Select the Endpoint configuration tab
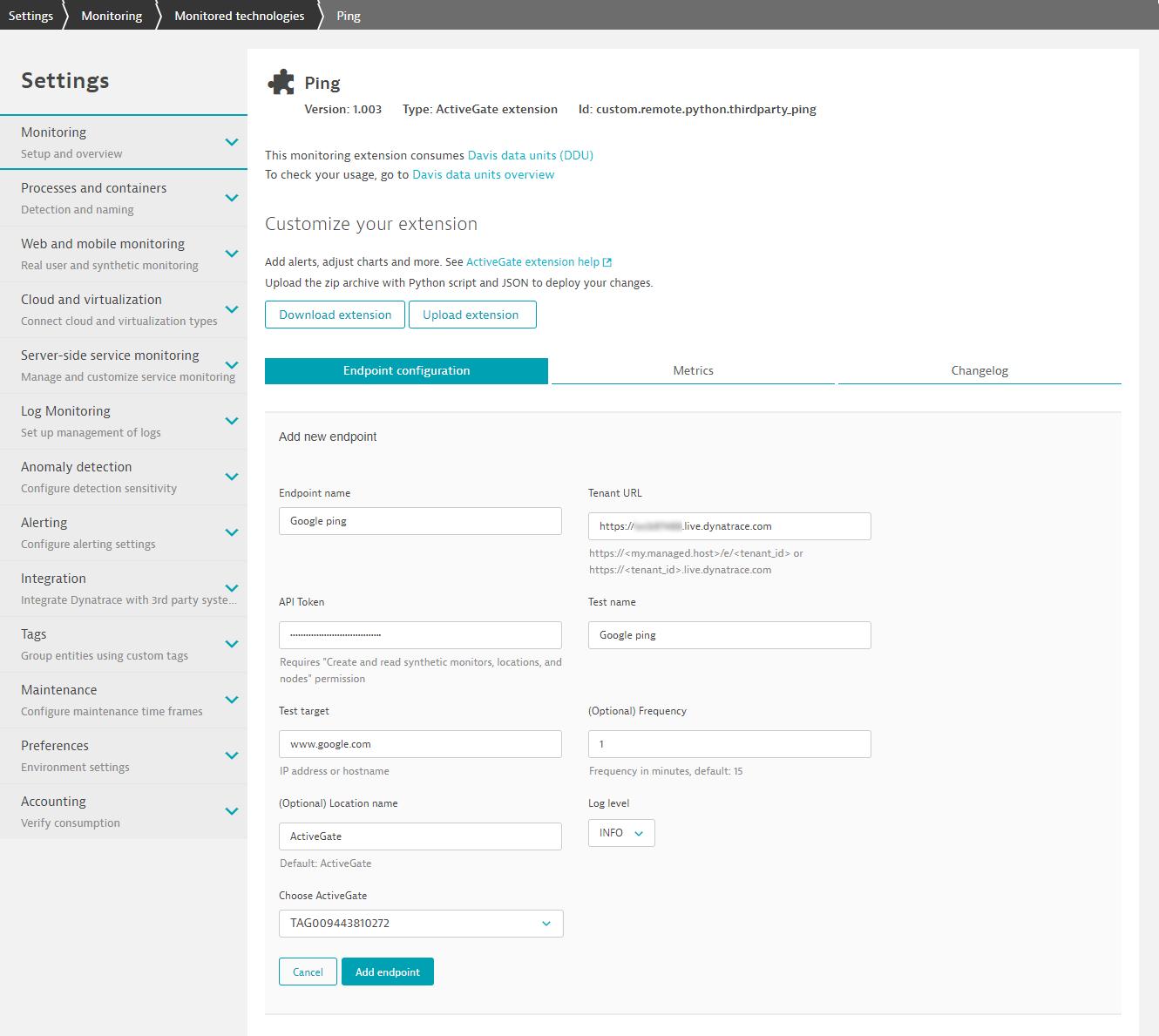The width and height of the screenshot is (1159, 1036). pos(406,370)
